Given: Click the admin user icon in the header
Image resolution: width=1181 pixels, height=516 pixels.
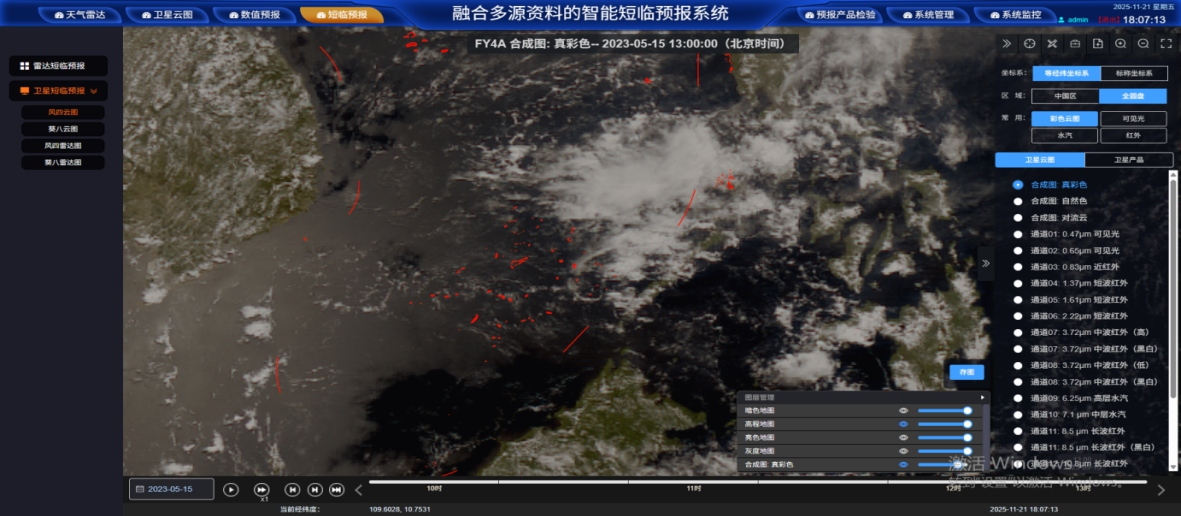Looking at the screenshot, I should tap(1061, 20).
